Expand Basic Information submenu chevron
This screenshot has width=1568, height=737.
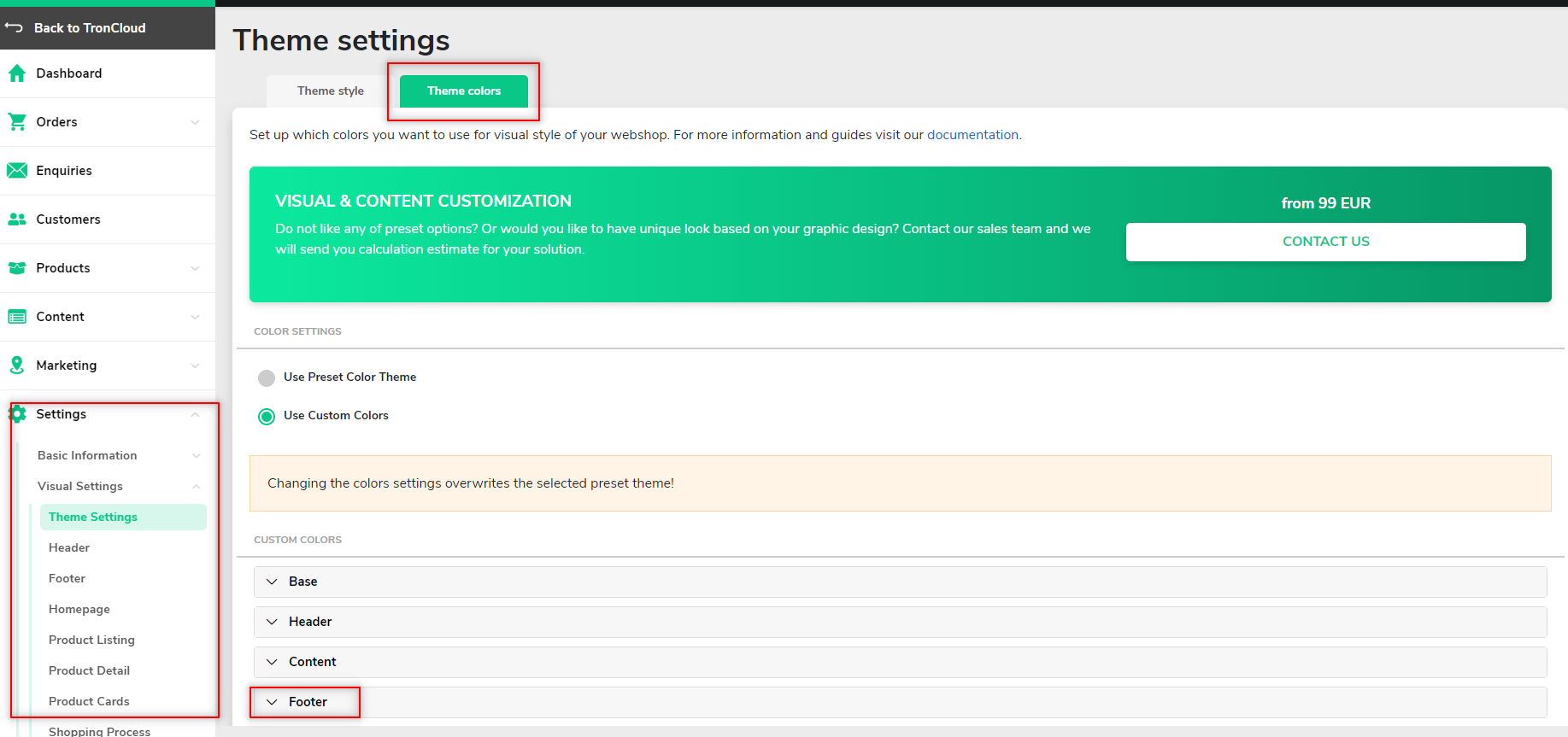pos(197,456)
